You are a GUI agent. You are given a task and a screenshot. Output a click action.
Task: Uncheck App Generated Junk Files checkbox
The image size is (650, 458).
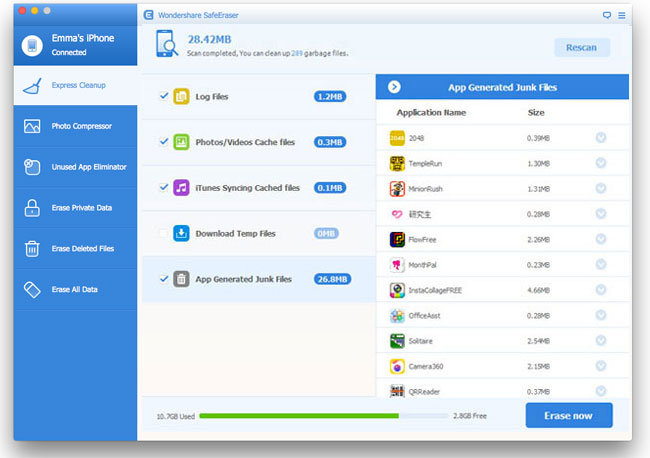tap(164, 279)
